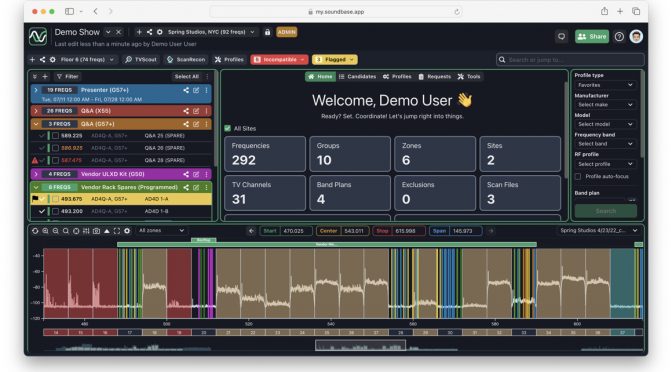Image resolution: width=672 pixels, height=372 pixels.
Task: Expand the Q&A (X55) group
Action: pos(36,111)
